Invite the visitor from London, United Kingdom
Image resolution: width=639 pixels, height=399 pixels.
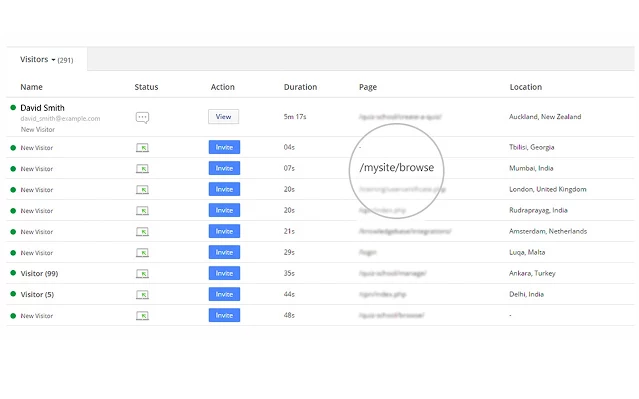point(224,189)
